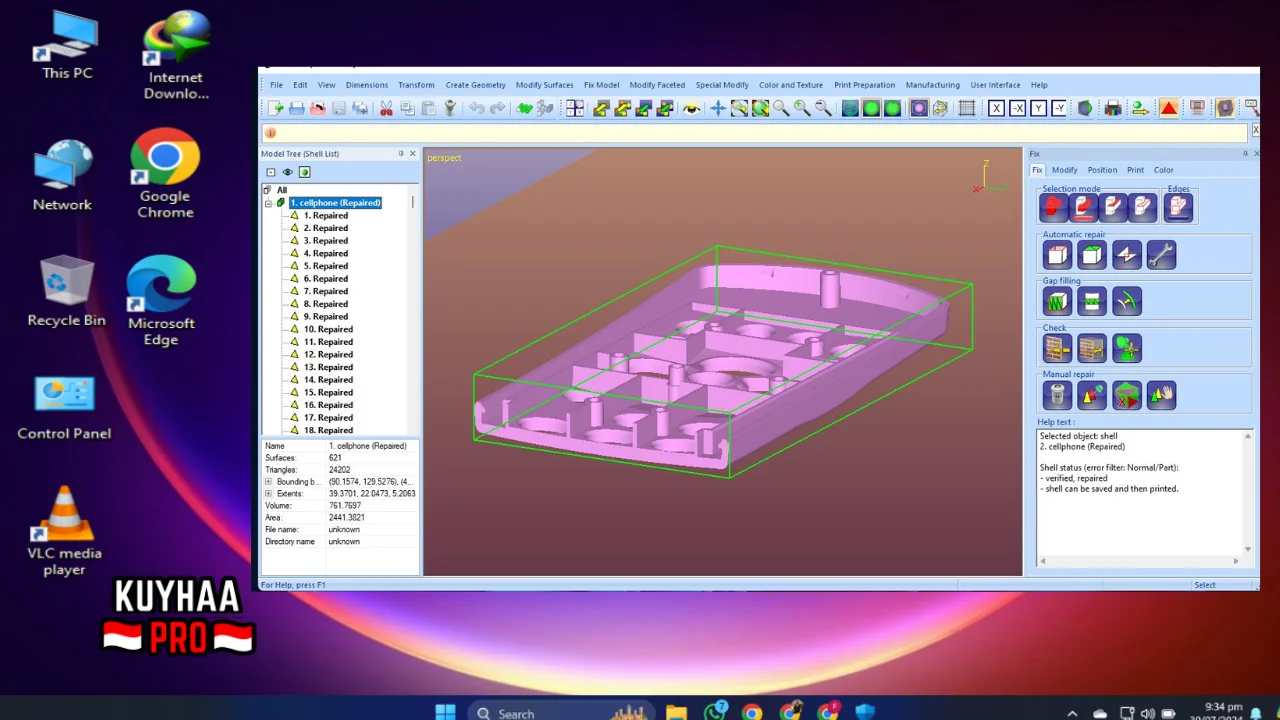Open the Fix Model menu
Screen dimensions: 1280x720
[602, 85]
